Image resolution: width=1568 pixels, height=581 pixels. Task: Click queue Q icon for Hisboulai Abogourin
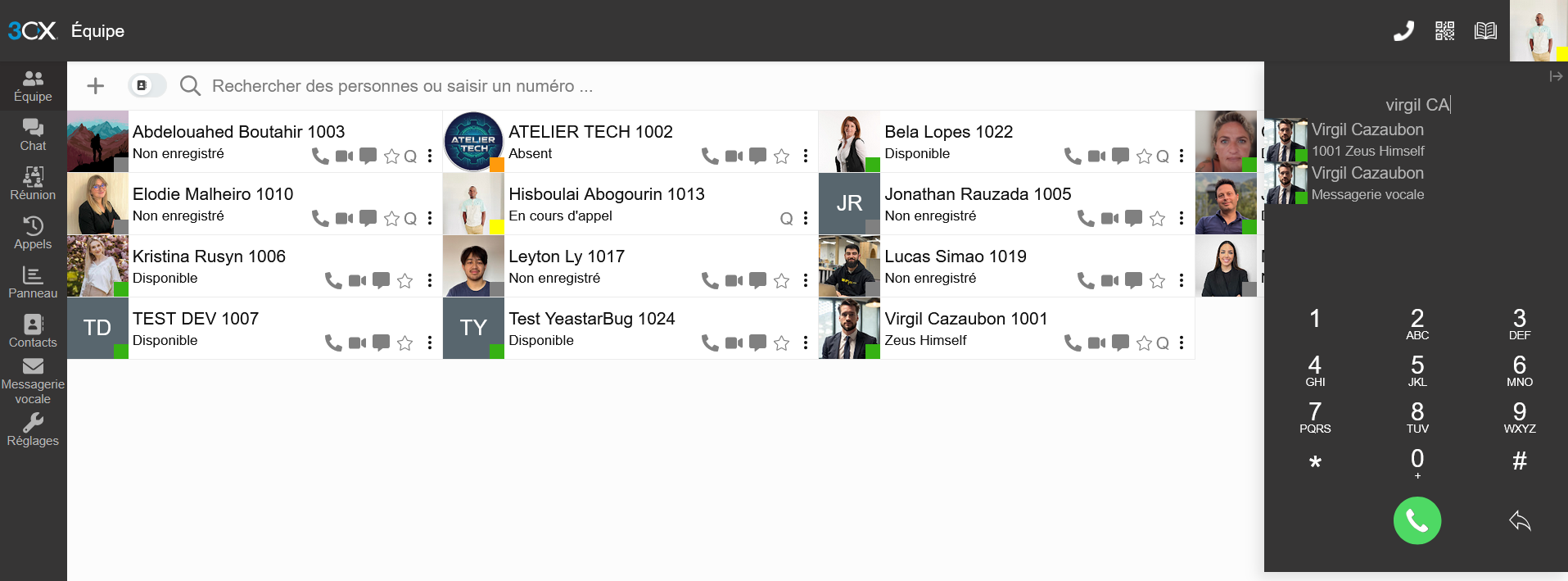[x=786, y=219]
